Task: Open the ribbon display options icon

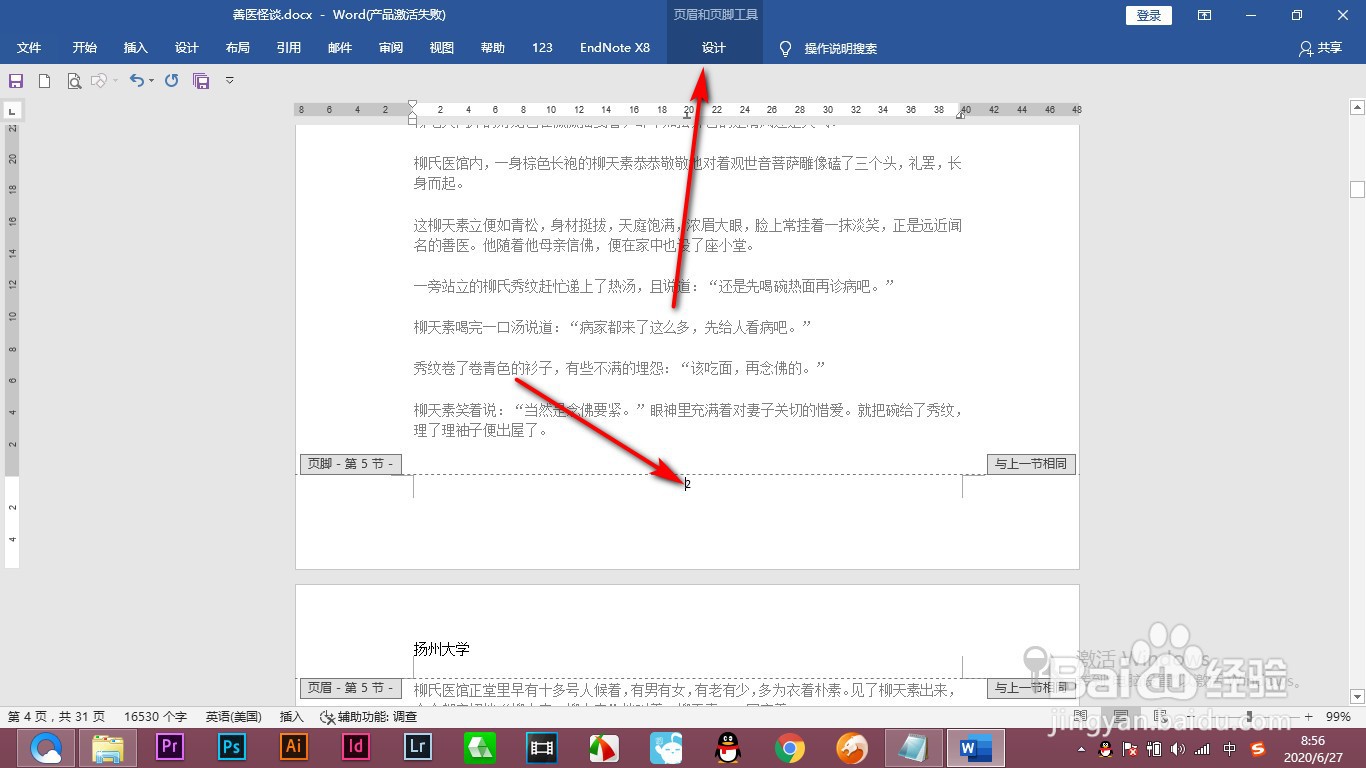Action: [x=1205, y=15]
